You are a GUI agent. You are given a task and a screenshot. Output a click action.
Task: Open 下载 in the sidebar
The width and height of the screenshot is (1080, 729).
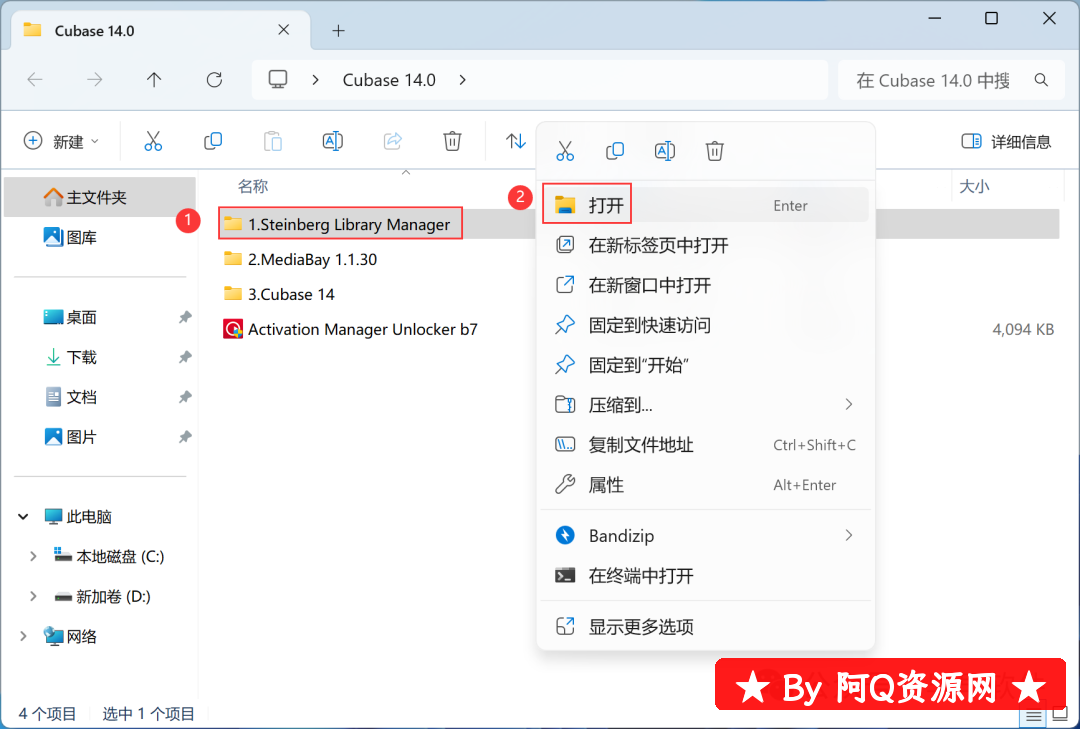(x=70, y=357)
